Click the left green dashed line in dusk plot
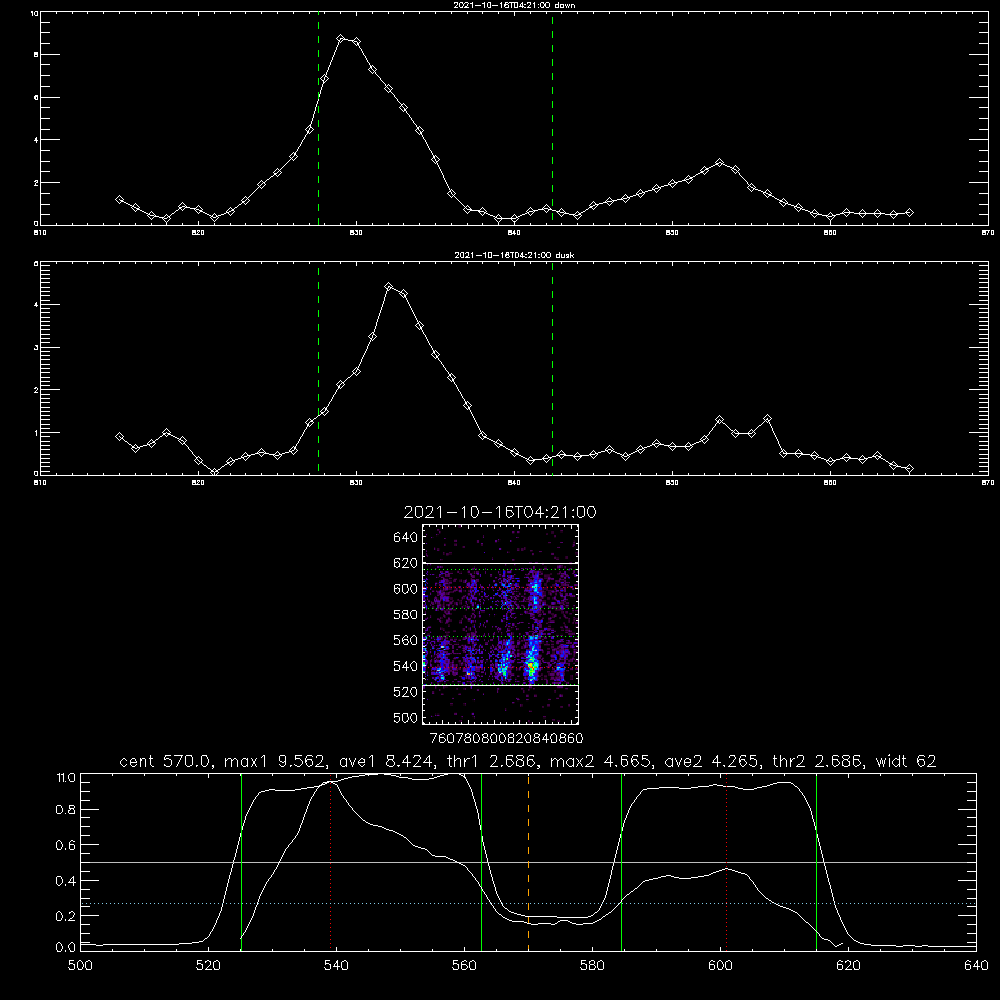The height and width of the screenshot is (1000, 1000). [x=318, y=369]
